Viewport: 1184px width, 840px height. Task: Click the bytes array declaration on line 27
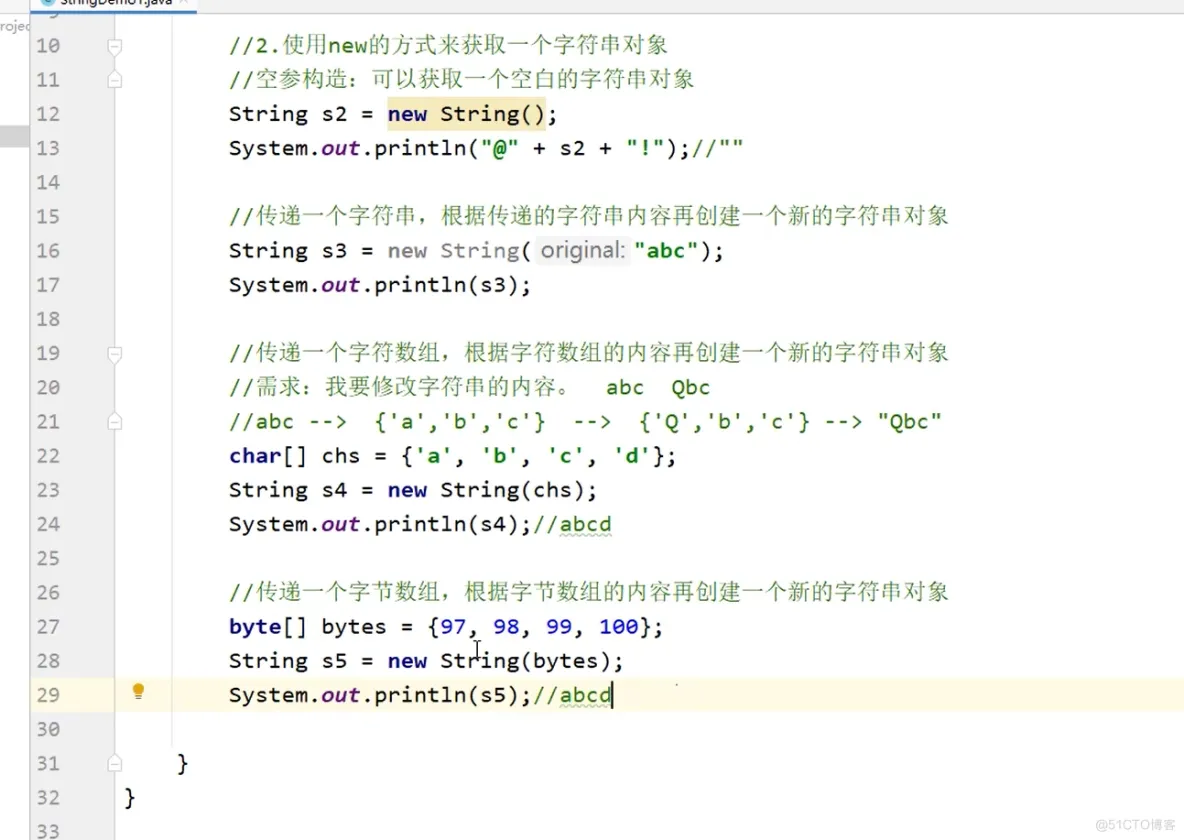351,627
